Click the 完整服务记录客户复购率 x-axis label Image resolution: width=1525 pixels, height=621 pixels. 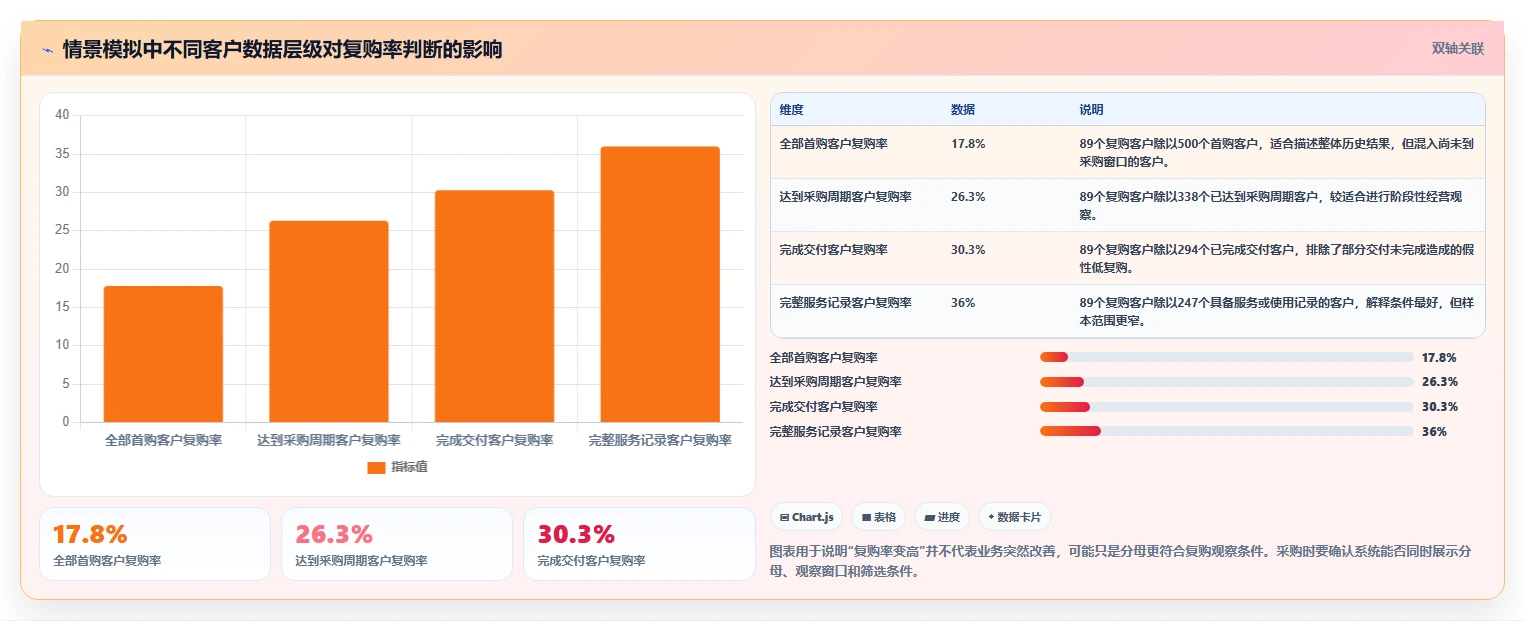(660, 440)
